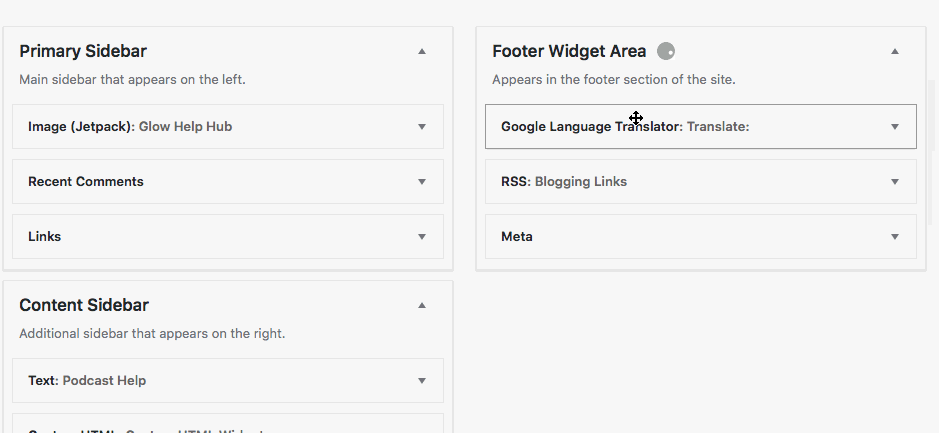Image resolution: width=939 pixels, height=433 pixels.
Task: Collapse the Content Sidebar panel arrow
Action: [x=422, y=305]
